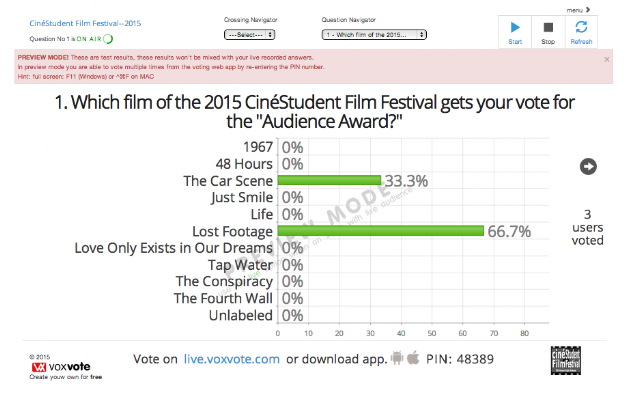Refresh the voting results

coord(581,32)
